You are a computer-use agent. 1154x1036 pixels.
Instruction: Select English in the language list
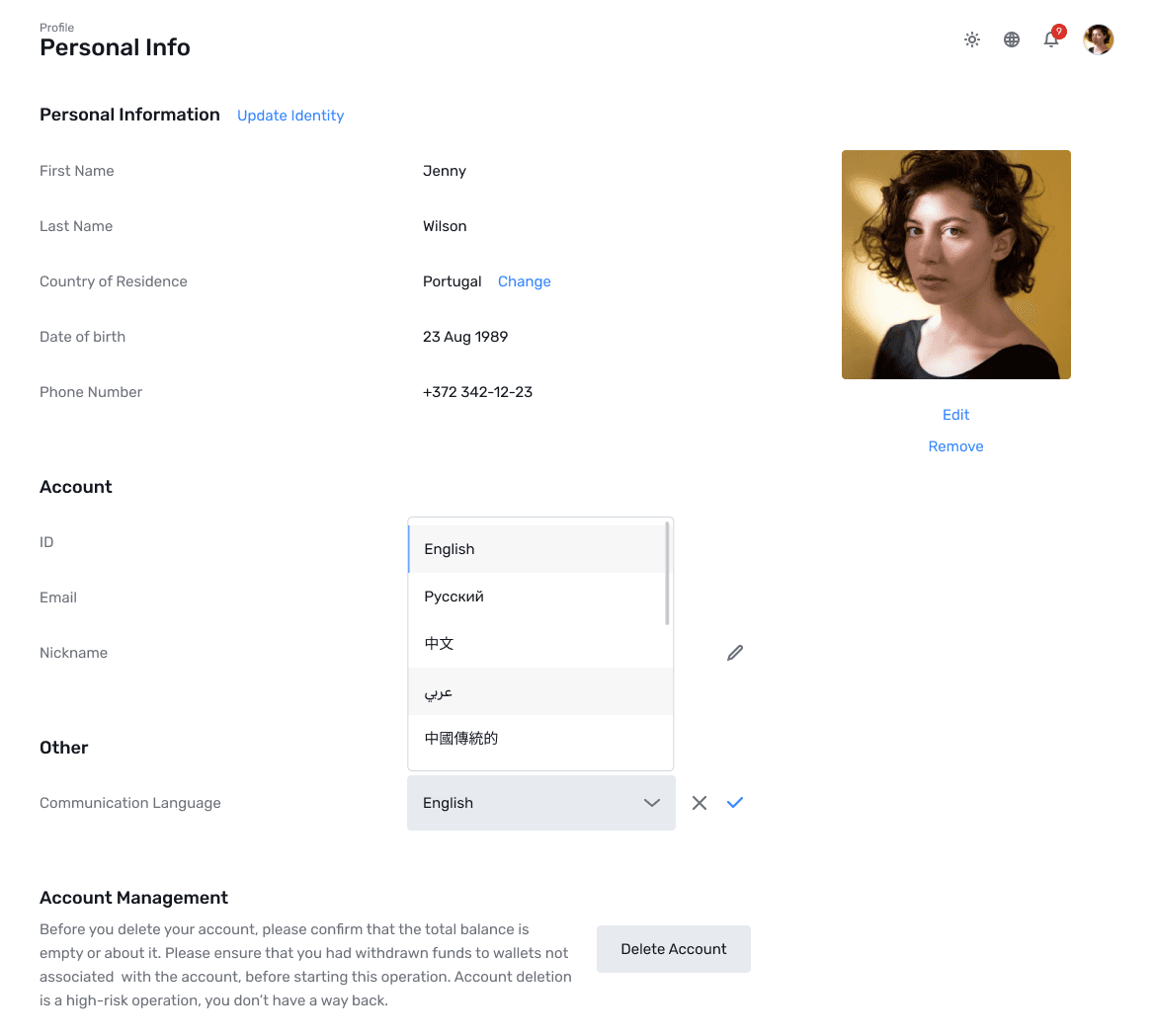pos(450,548)
